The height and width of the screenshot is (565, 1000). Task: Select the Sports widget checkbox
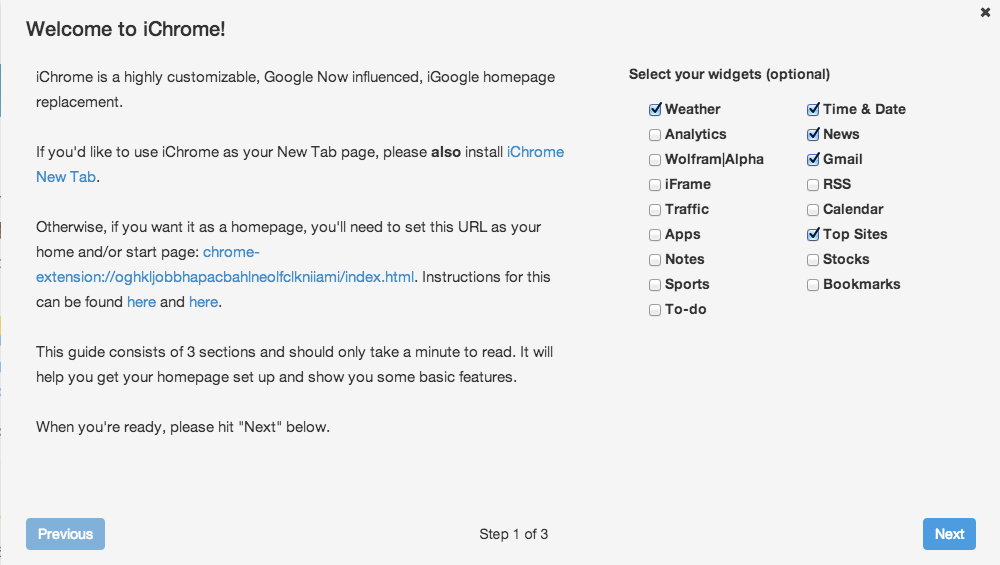tap(655, 284)
